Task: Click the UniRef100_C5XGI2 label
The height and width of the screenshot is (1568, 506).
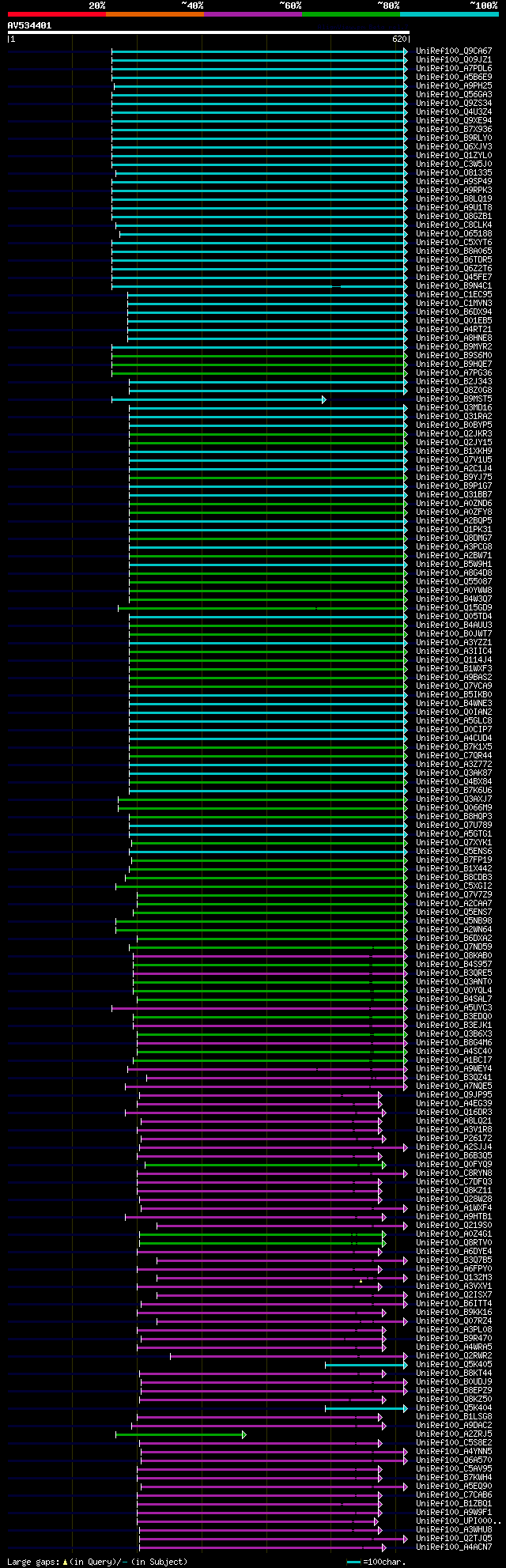Action: [454, 886]
